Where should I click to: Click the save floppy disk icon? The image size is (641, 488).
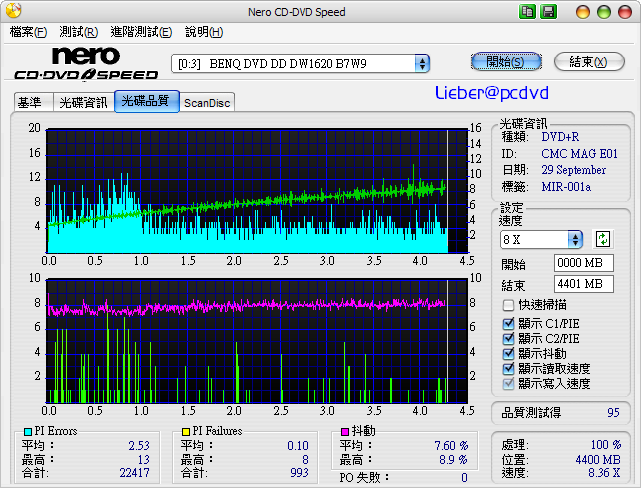click(548, 11)
